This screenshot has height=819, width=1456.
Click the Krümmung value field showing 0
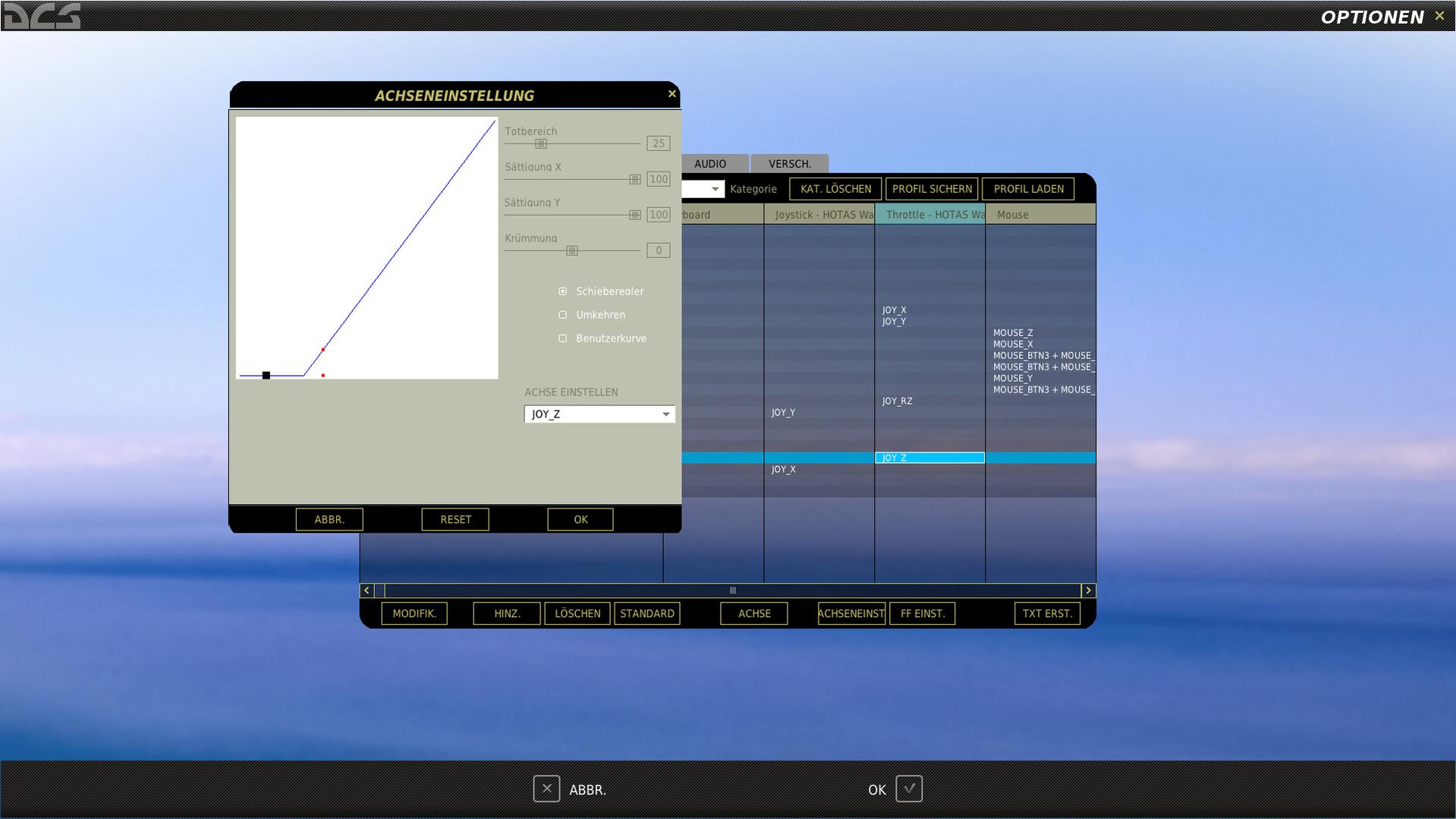pos(659,250)
